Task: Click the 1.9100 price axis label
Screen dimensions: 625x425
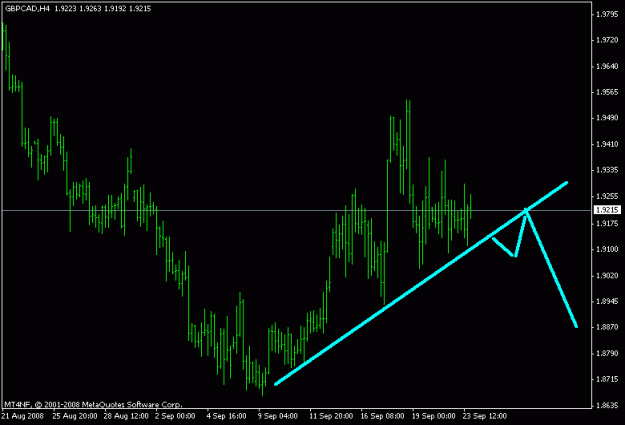Action: click(607, 249)
